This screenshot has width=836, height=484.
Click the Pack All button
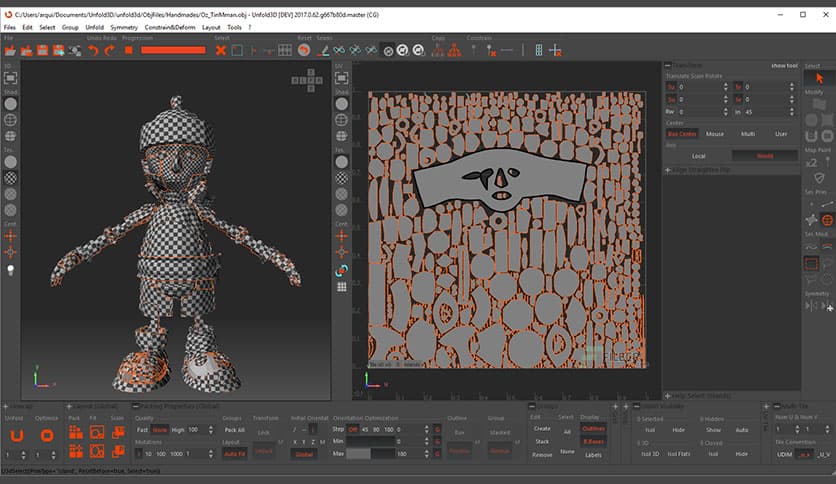point(234,430)
